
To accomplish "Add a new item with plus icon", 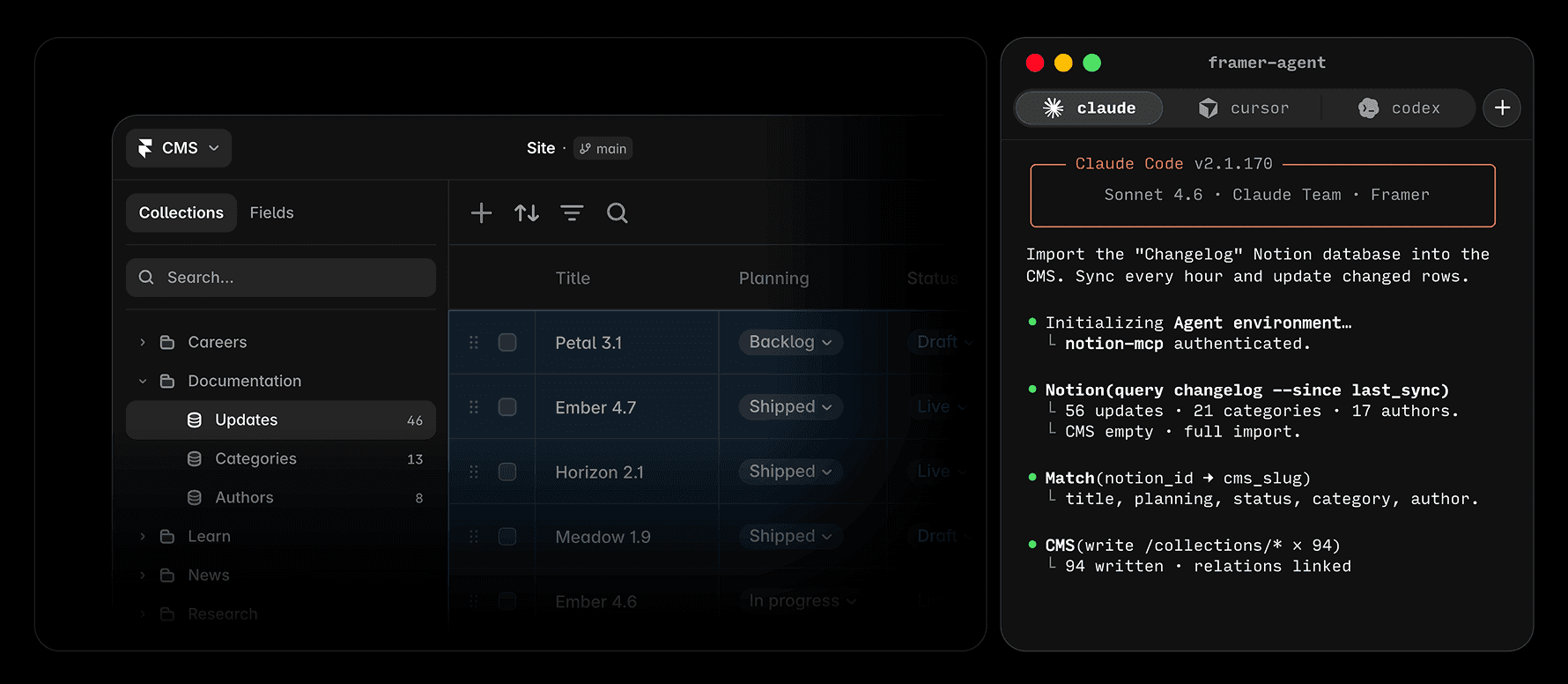I will tap(481, 212).
